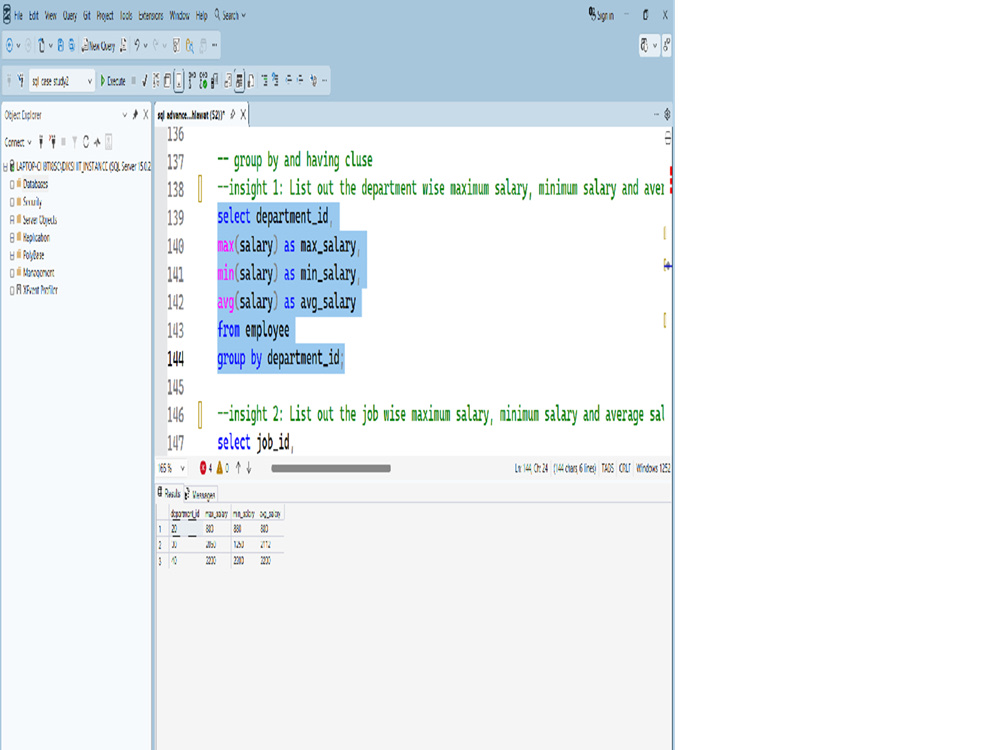Toggle Include Live Query Statistics
1000x750 pixels.
point(203,81)
